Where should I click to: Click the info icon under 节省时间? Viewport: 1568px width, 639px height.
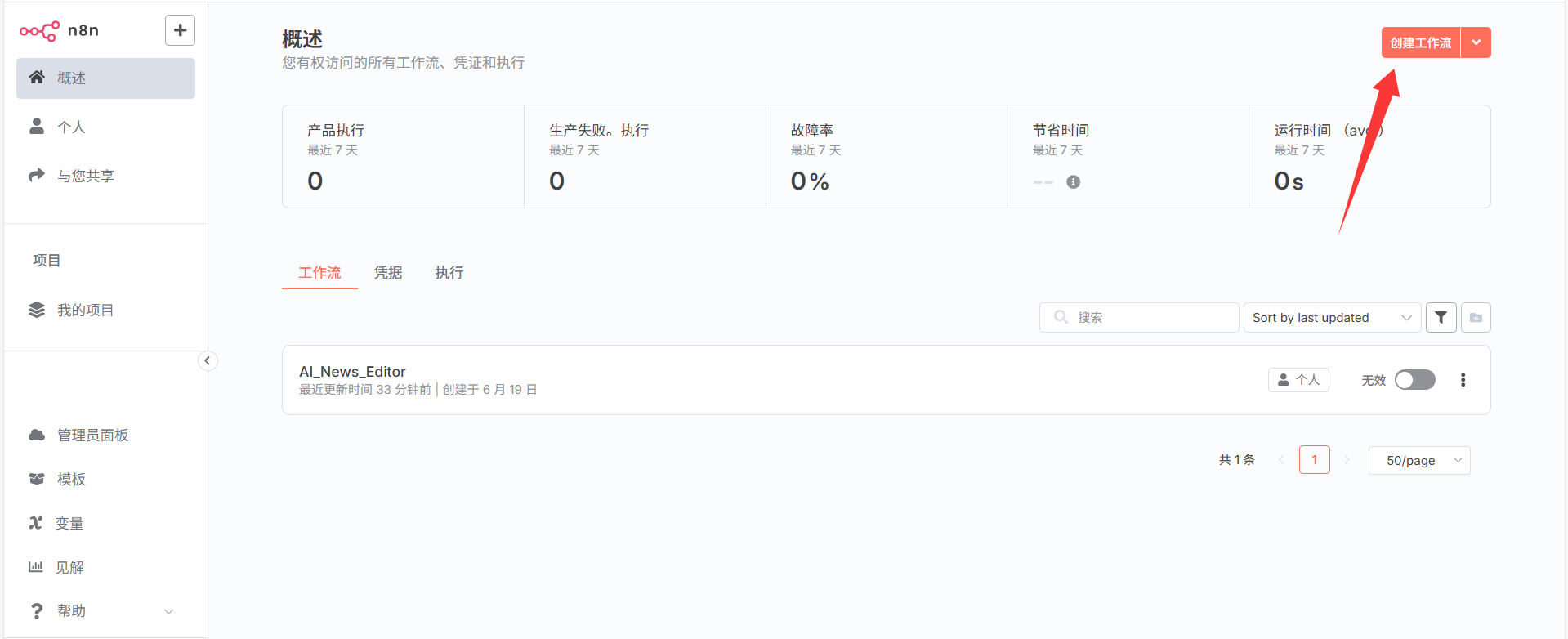[x=1073, y=182]
